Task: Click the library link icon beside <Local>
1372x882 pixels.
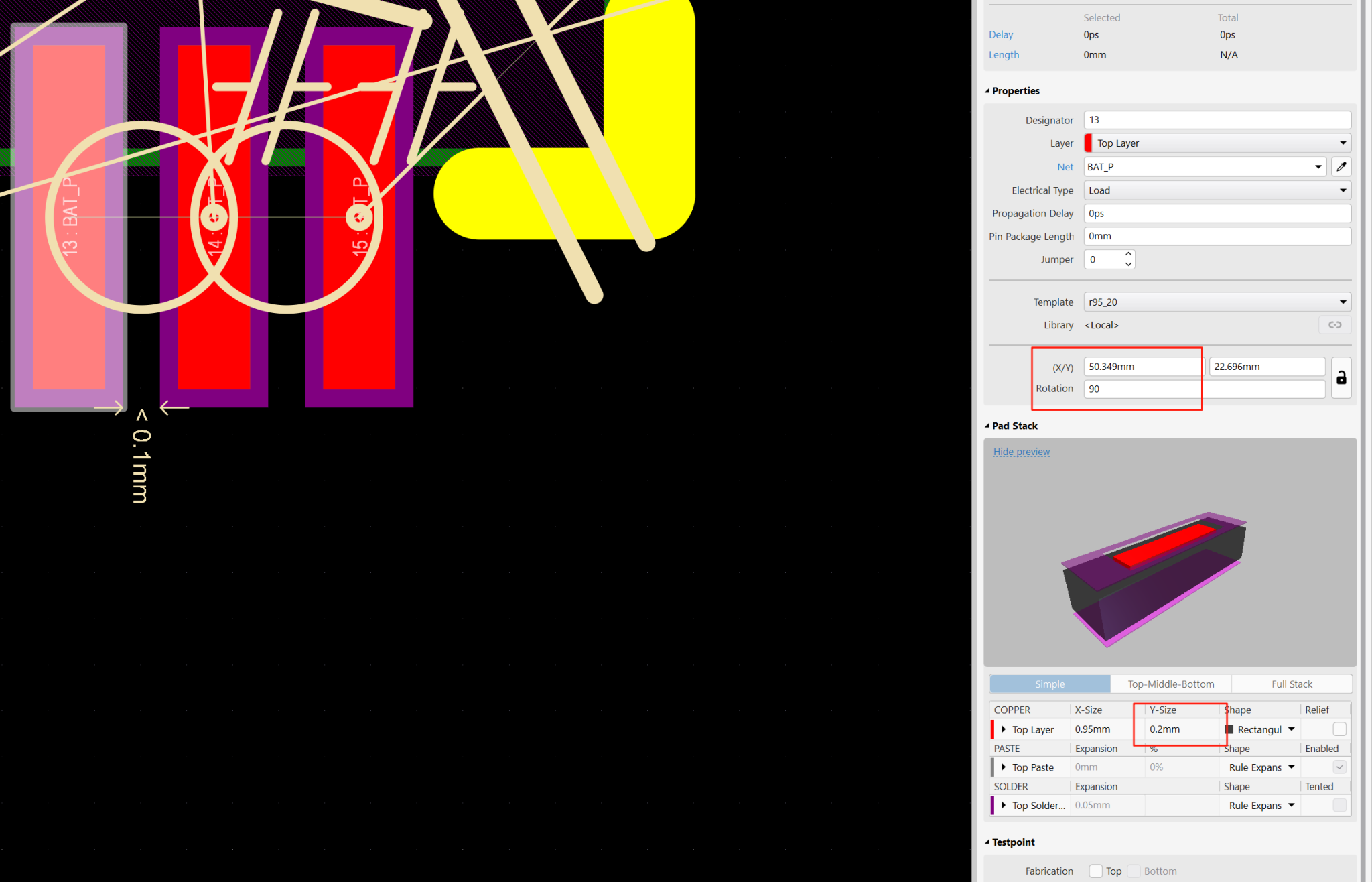Action: point(1334,324)
